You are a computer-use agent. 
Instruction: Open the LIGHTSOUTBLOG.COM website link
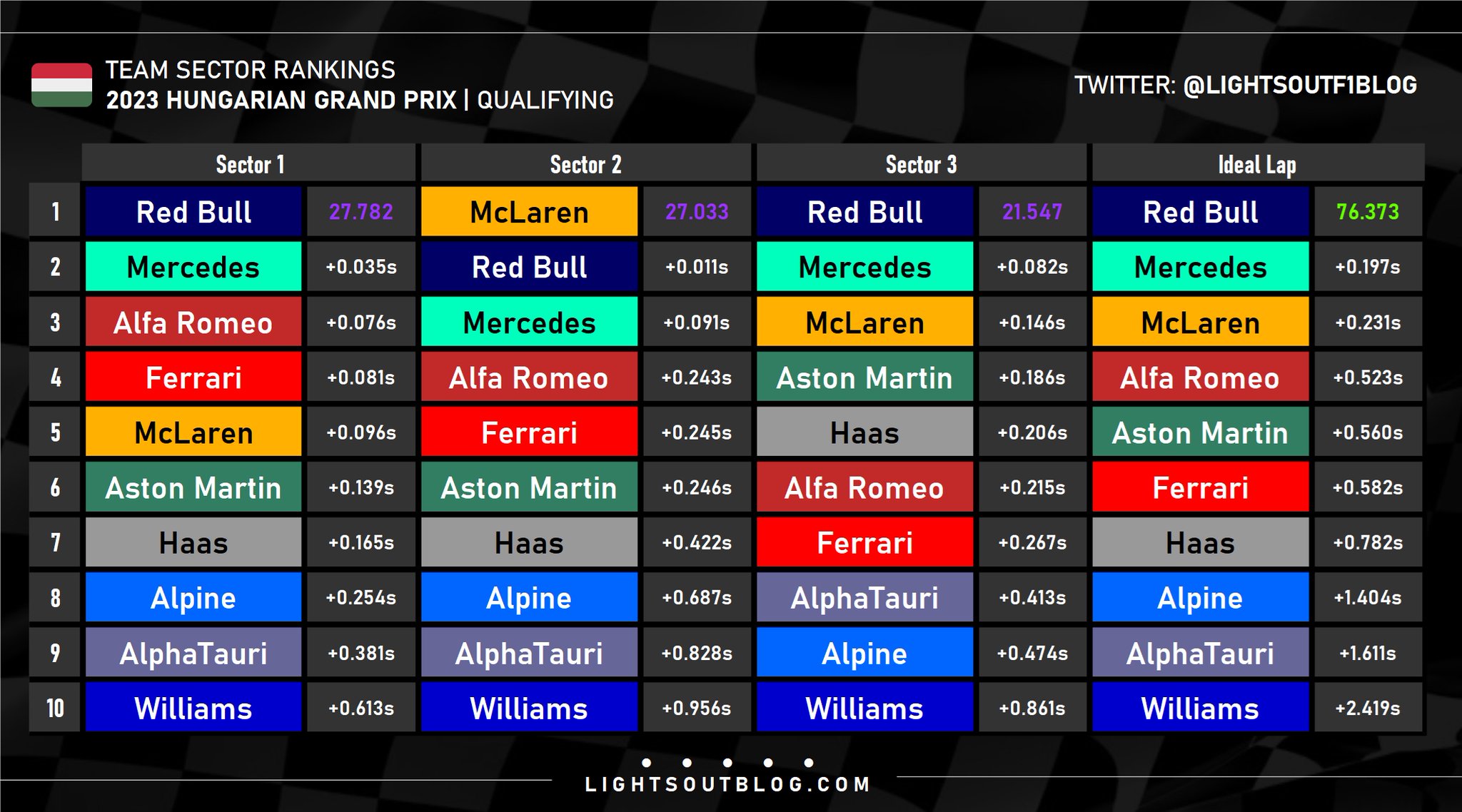pos(727,785)
